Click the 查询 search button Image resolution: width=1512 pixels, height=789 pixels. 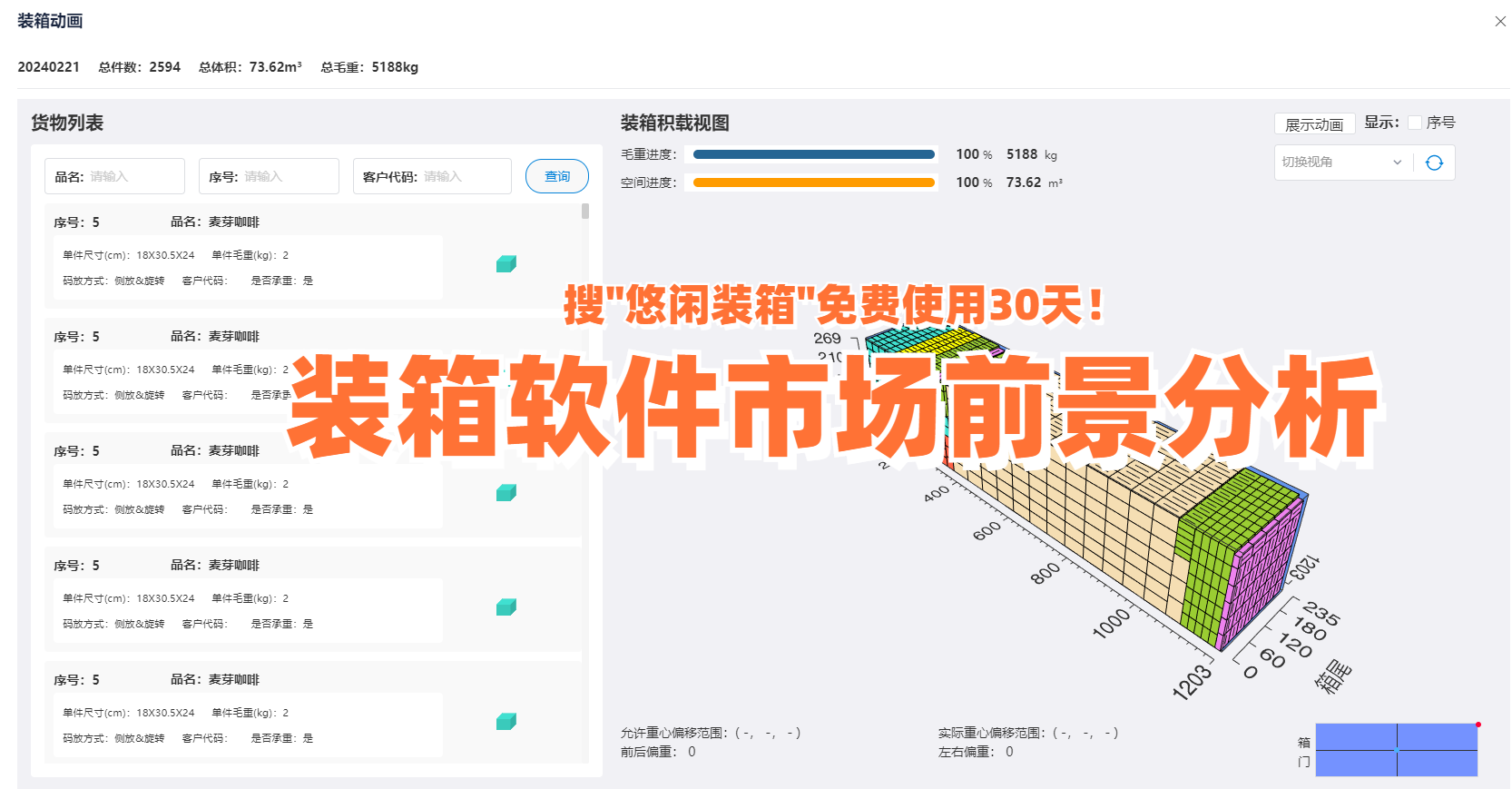point(557,176)
